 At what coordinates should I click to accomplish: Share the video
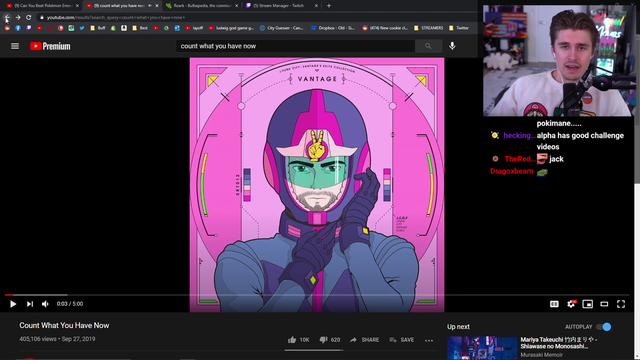click(x=364, y=340)
